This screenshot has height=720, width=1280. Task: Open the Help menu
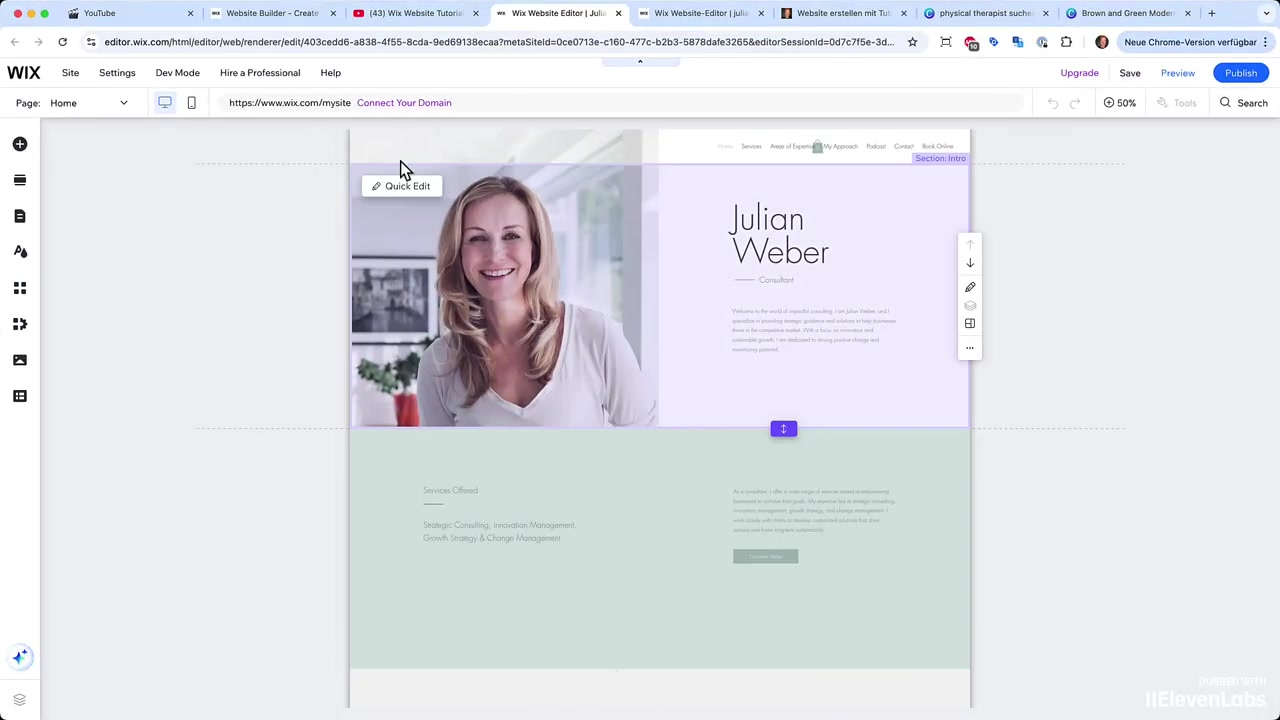coord(330,73)
